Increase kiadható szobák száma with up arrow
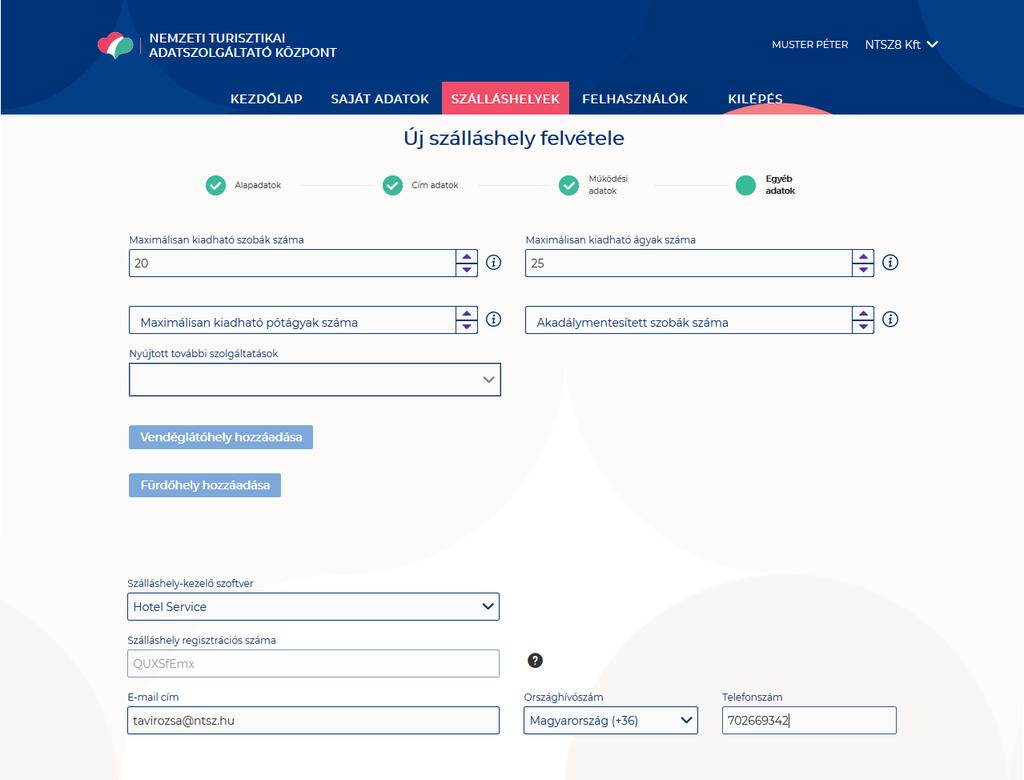Viewport: 1024px width, 780px height. [x=466, y=257]
